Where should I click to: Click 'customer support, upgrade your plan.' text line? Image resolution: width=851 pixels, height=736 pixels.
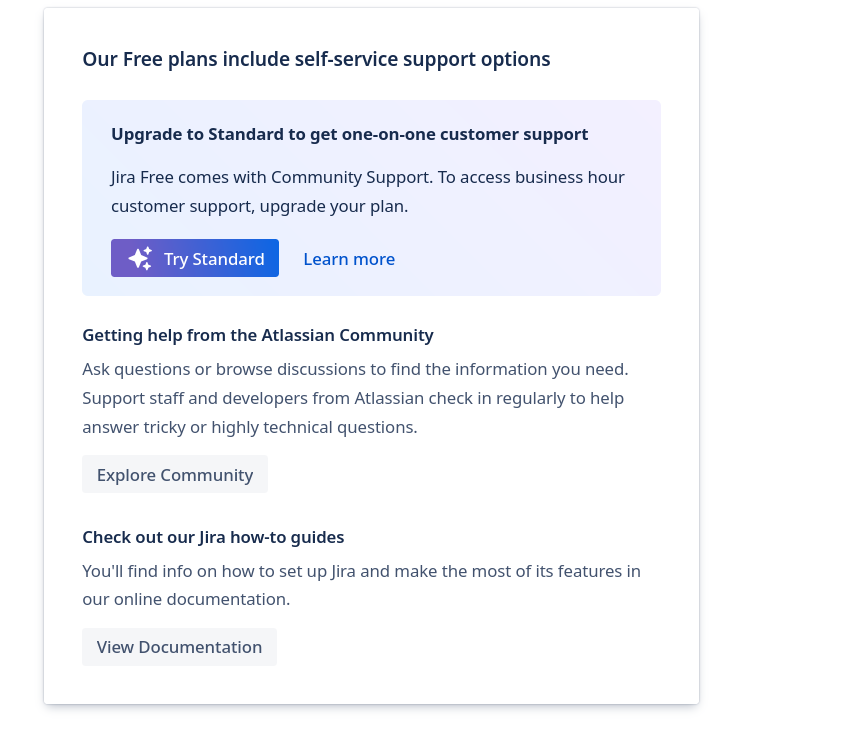pyautogui.click(x=259, y=206)
